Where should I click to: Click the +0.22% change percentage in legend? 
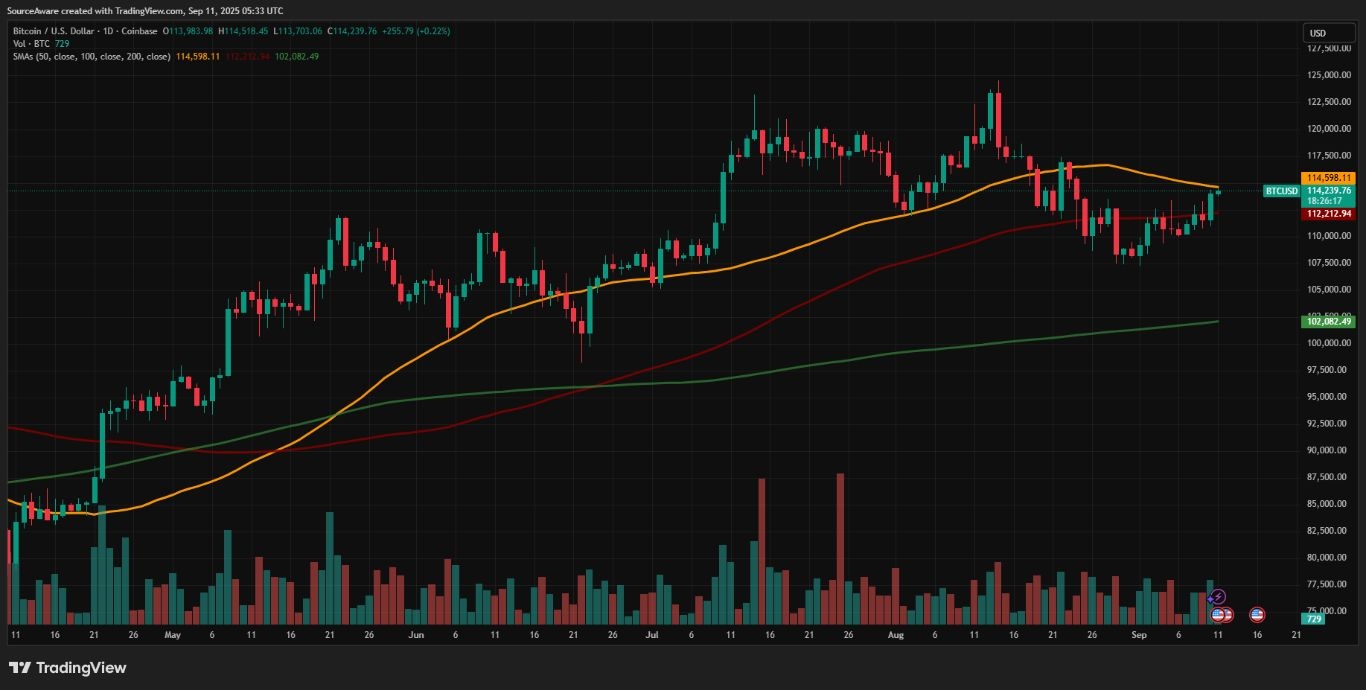[x=431, y=31]
